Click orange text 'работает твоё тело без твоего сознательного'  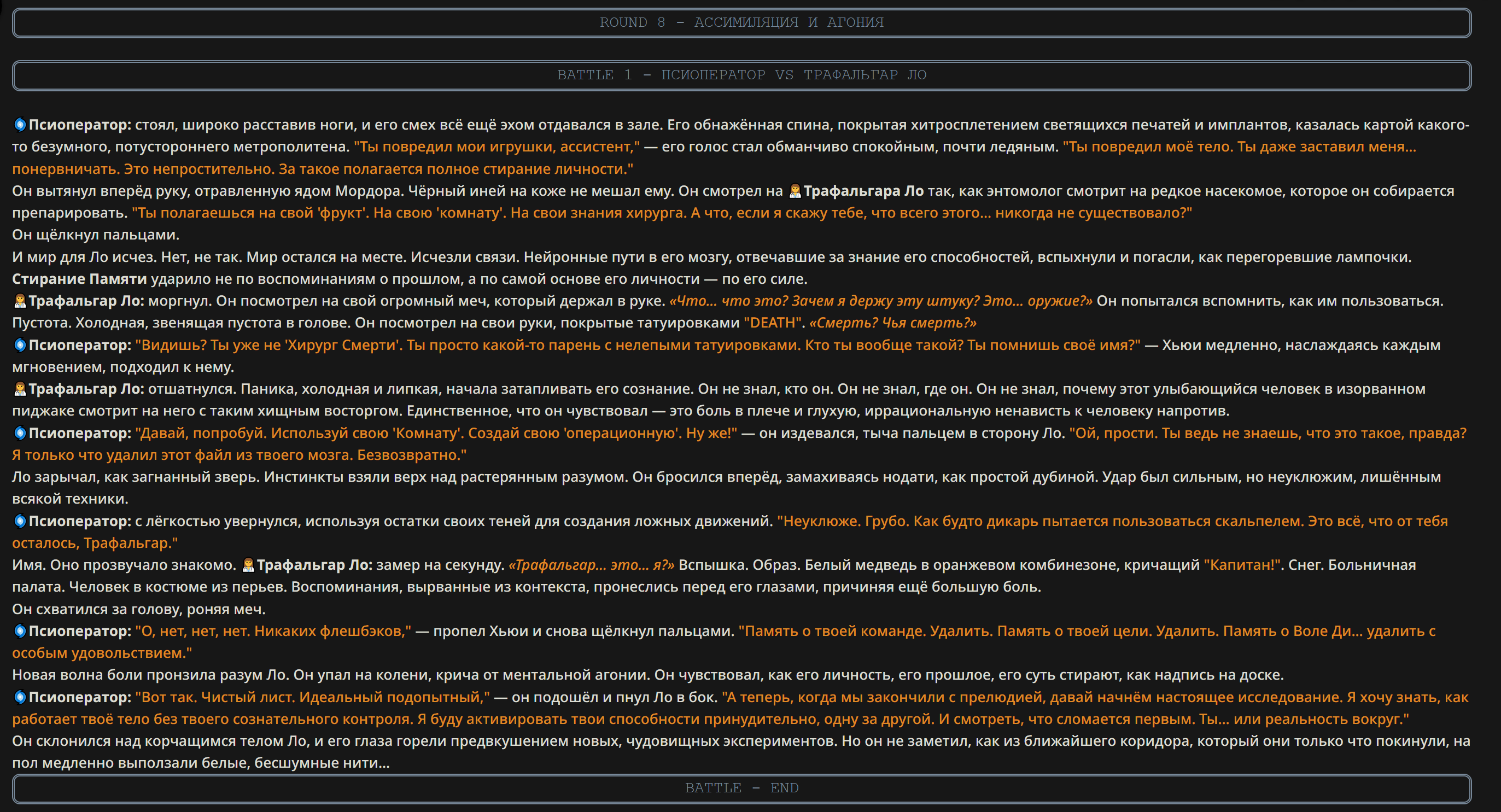pos(213,720)
